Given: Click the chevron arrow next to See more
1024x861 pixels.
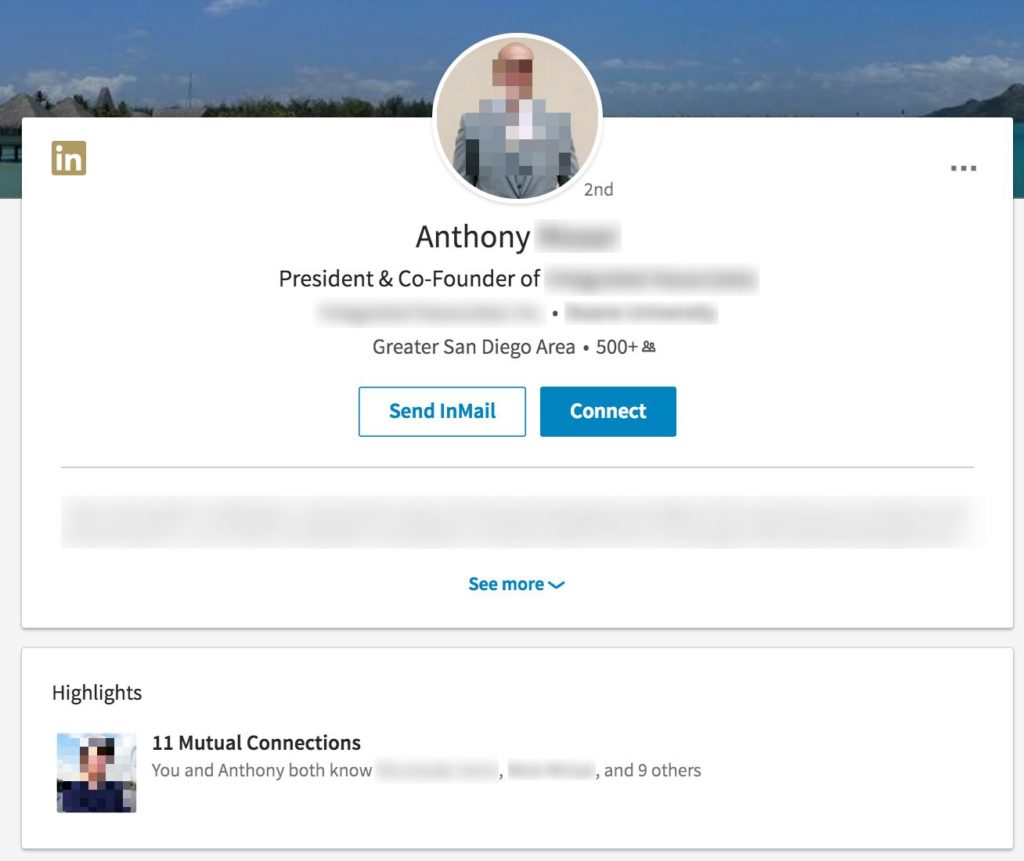Looking at the screenshot, I should tap(557, 585).
